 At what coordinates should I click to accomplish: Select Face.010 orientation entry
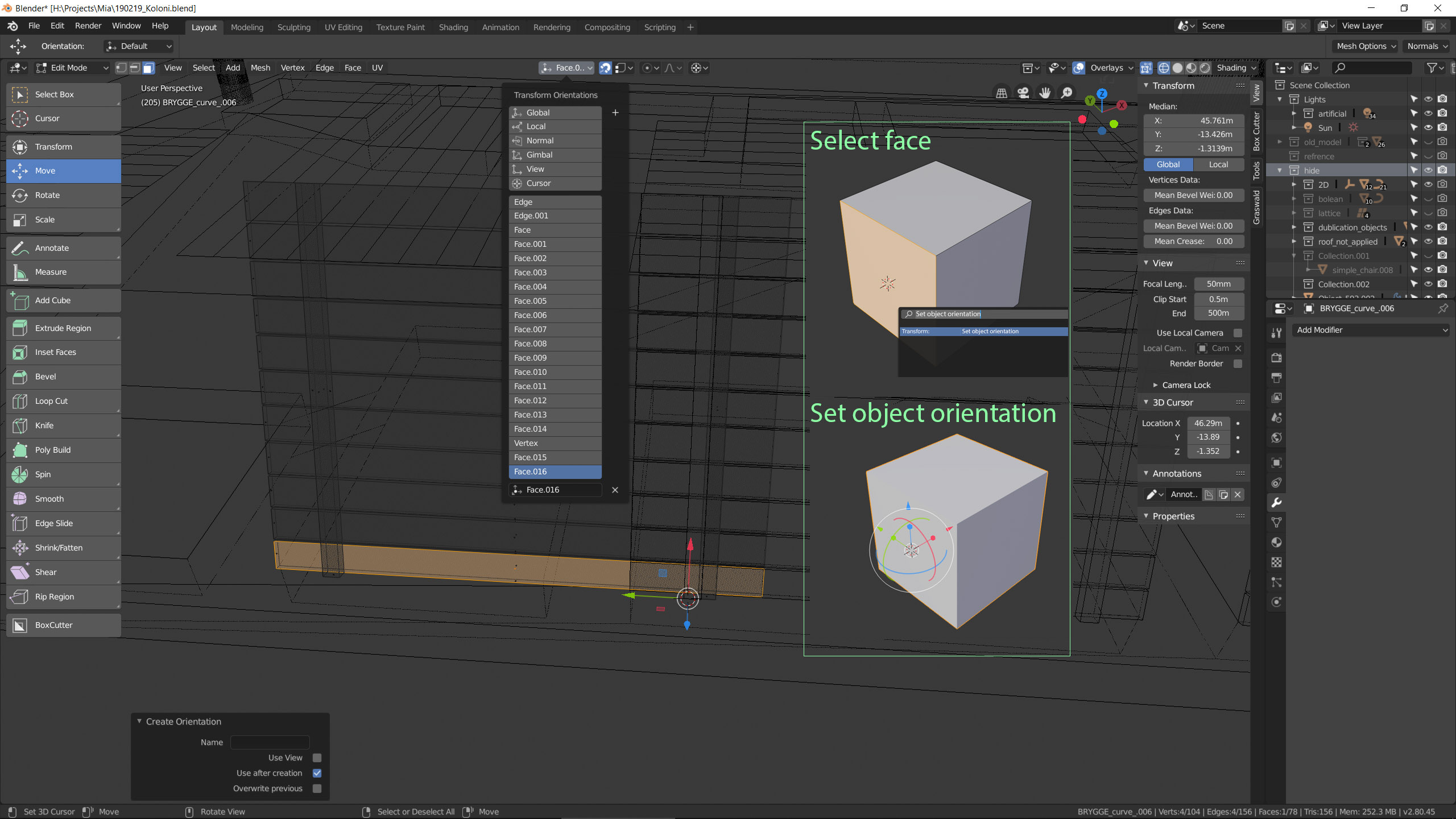[x=555, y=372]
